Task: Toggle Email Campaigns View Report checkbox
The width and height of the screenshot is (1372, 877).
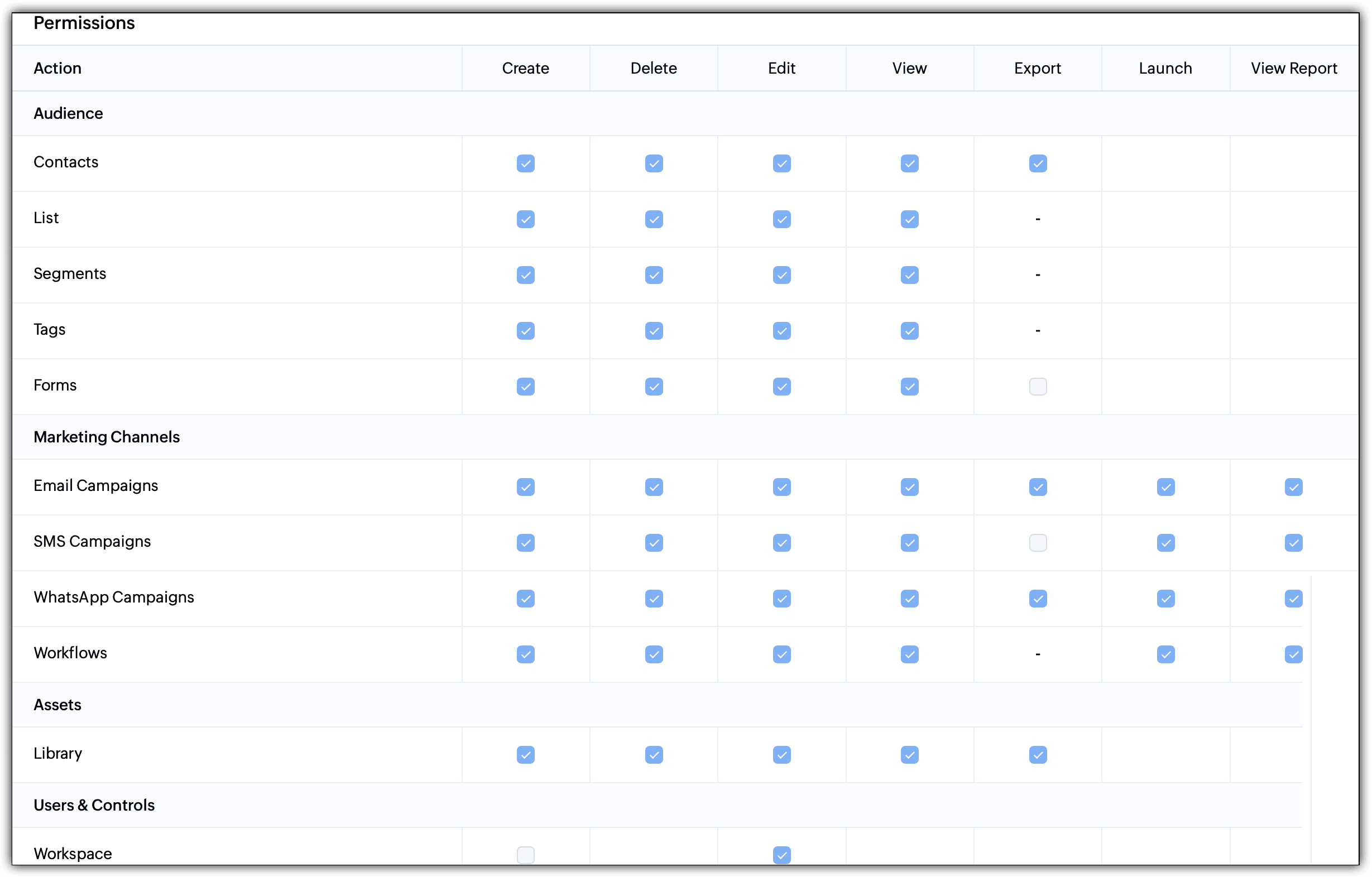Action: click(x=1293, y=487)
